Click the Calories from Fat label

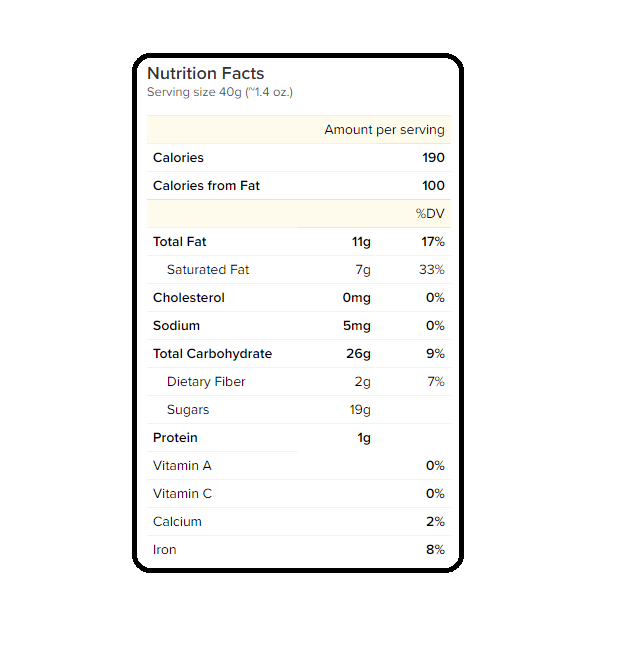pyautogui.click(x=206, y=186)
